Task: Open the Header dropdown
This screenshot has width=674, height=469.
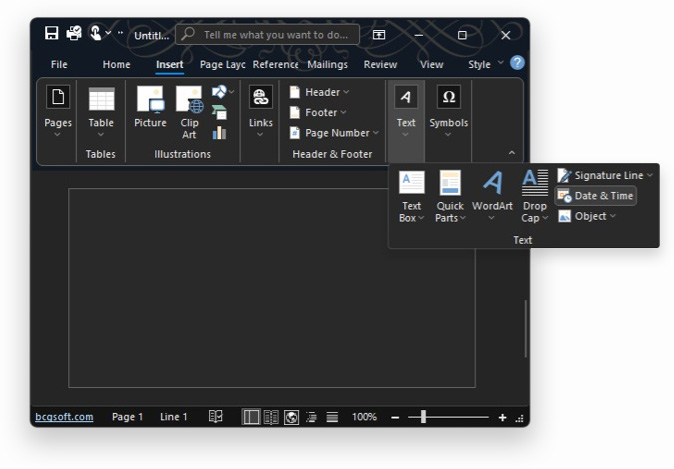Action: [x=319, y=92]
